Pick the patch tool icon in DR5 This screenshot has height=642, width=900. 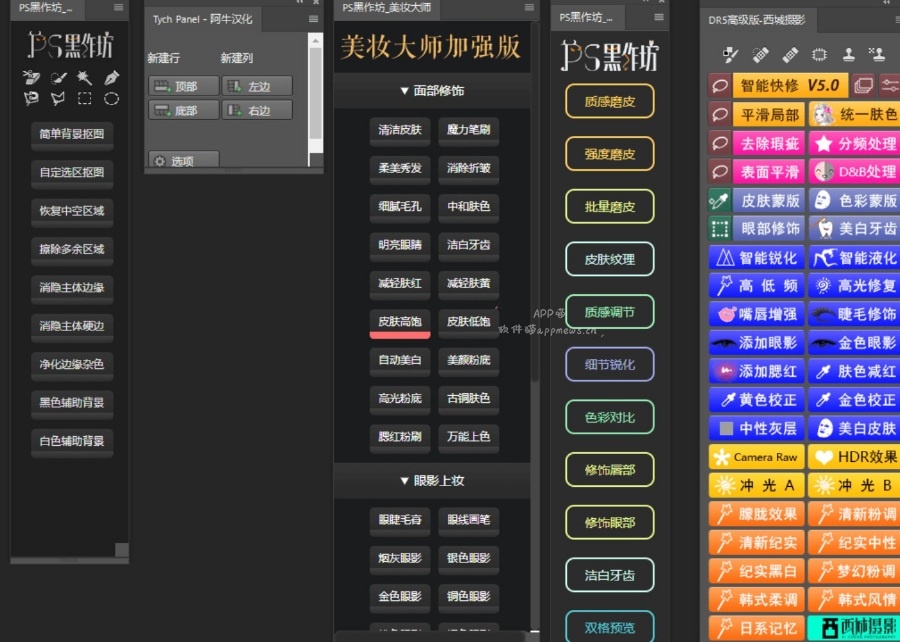point(819,55)
